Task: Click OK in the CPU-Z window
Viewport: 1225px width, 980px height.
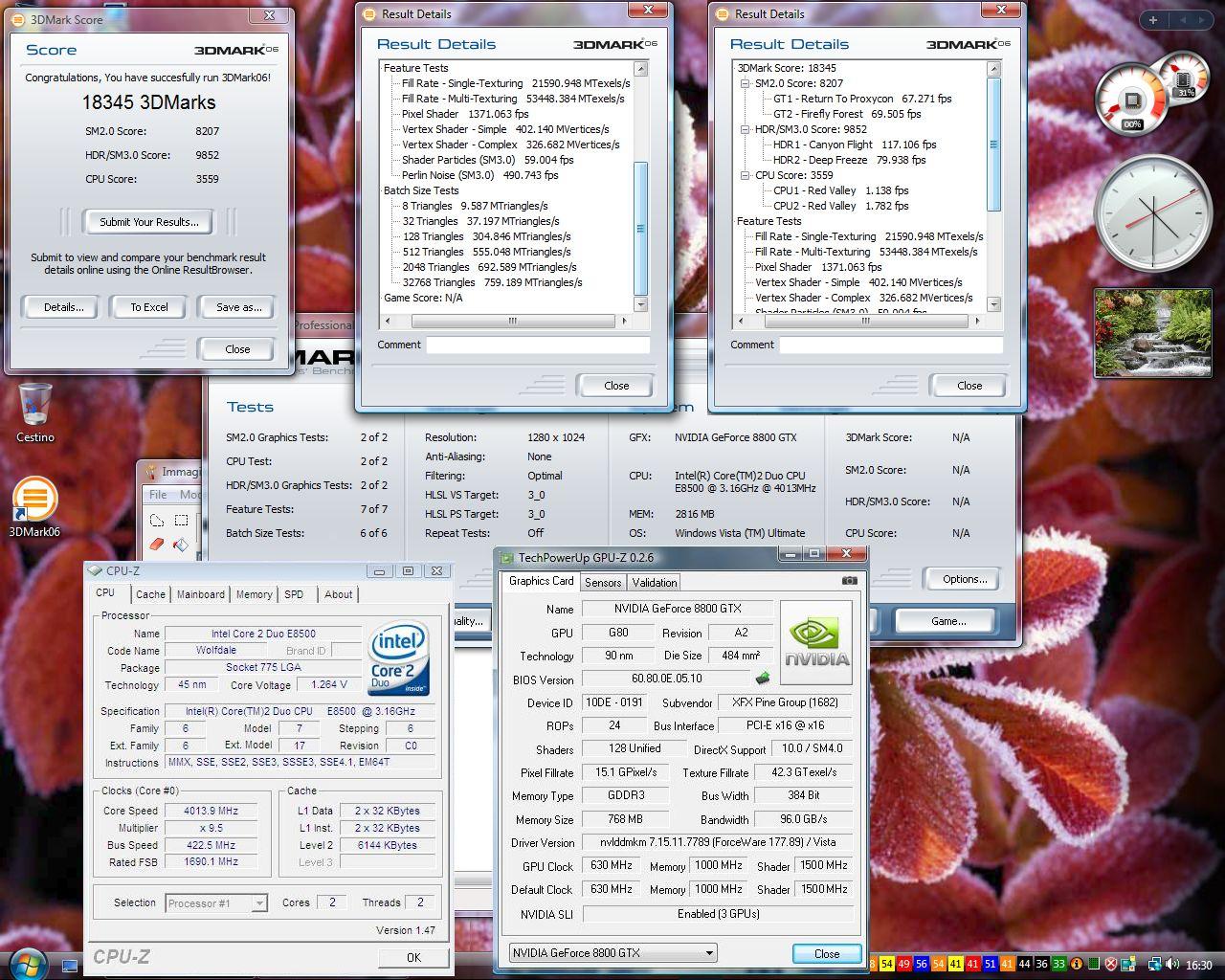Action: [413, 957]
